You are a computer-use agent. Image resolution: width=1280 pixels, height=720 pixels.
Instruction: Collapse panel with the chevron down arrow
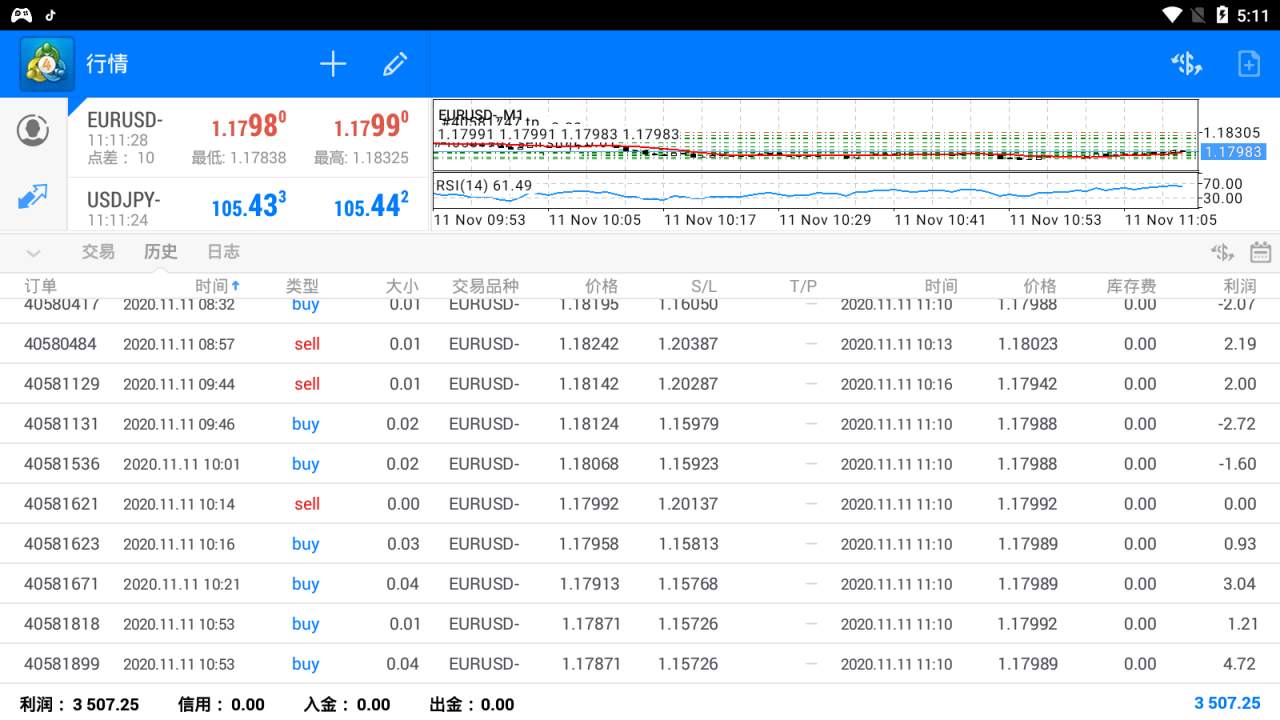(x=33, y=253)
